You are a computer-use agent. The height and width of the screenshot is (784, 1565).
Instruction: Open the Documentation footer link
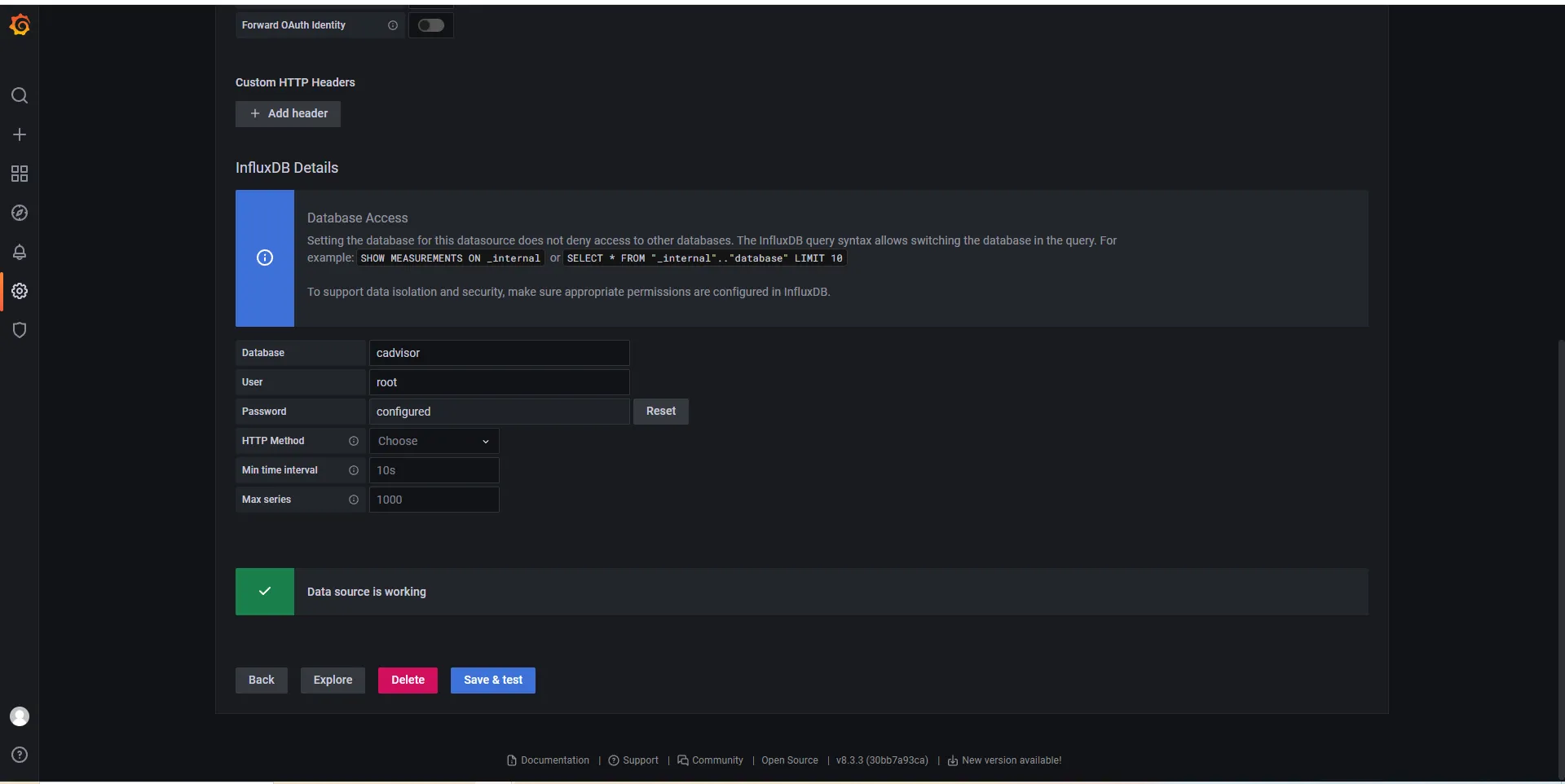(548, 760)
